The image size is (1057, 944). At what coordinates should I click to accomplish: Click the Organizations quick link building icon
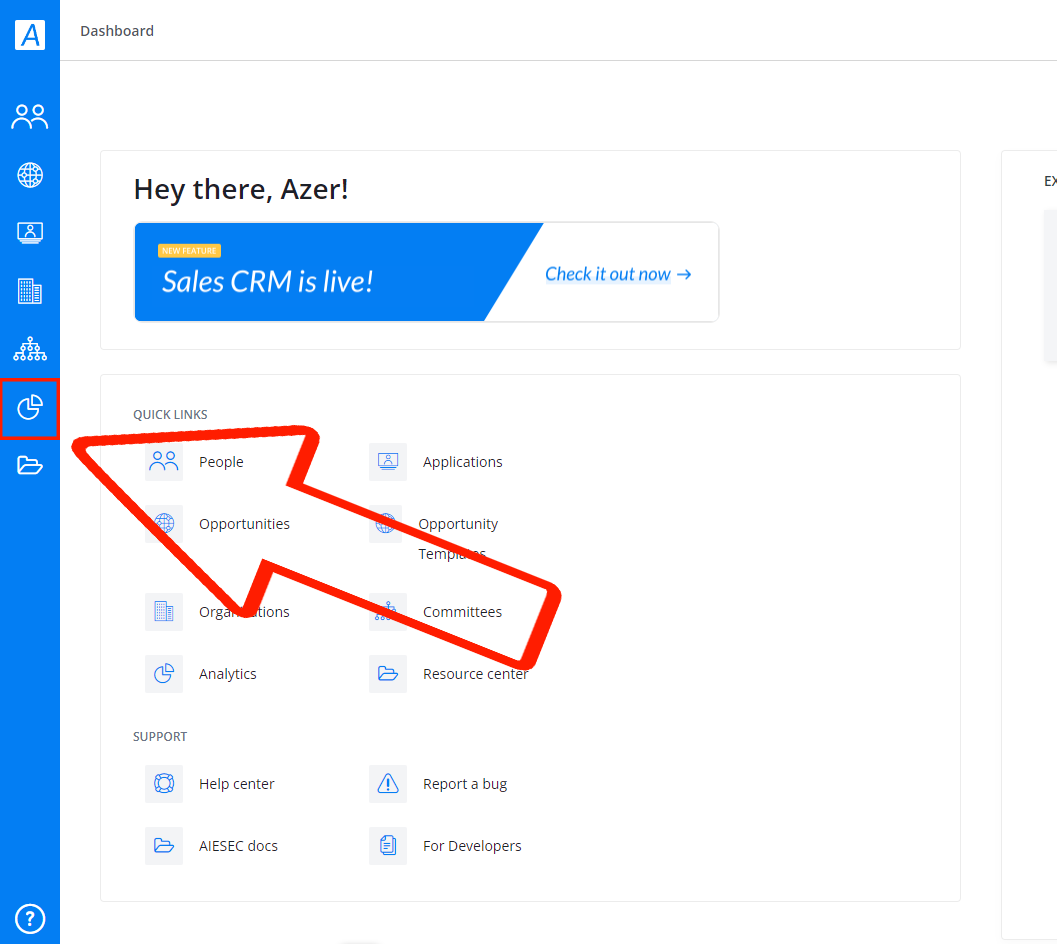pos(164,612)
